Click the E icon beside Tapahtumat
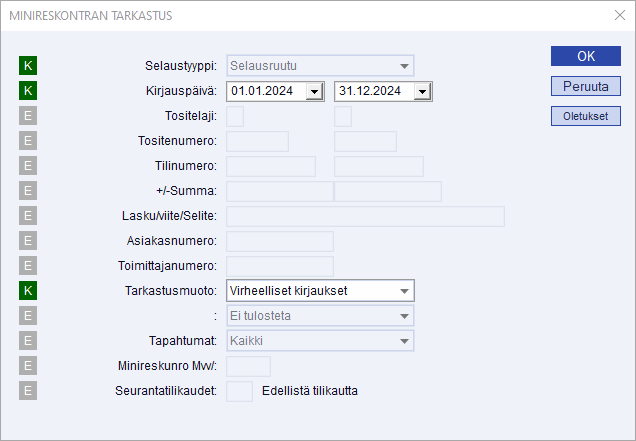Screen dimensions: 636x441 coord(28,341)
